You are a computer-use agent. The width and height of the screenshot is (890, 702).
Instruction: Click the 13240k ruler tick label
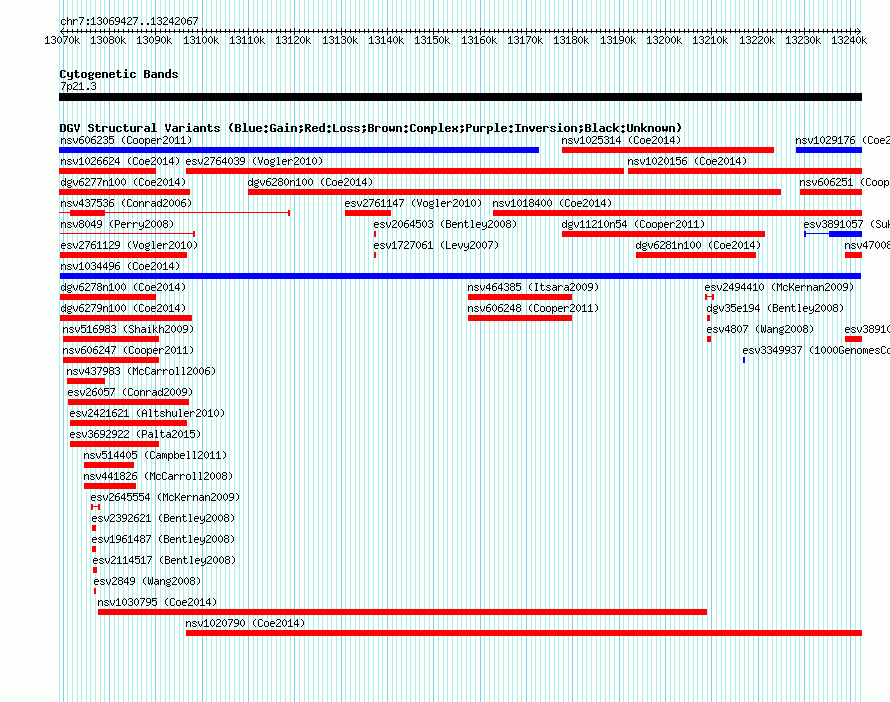click(x=849, y=40)
